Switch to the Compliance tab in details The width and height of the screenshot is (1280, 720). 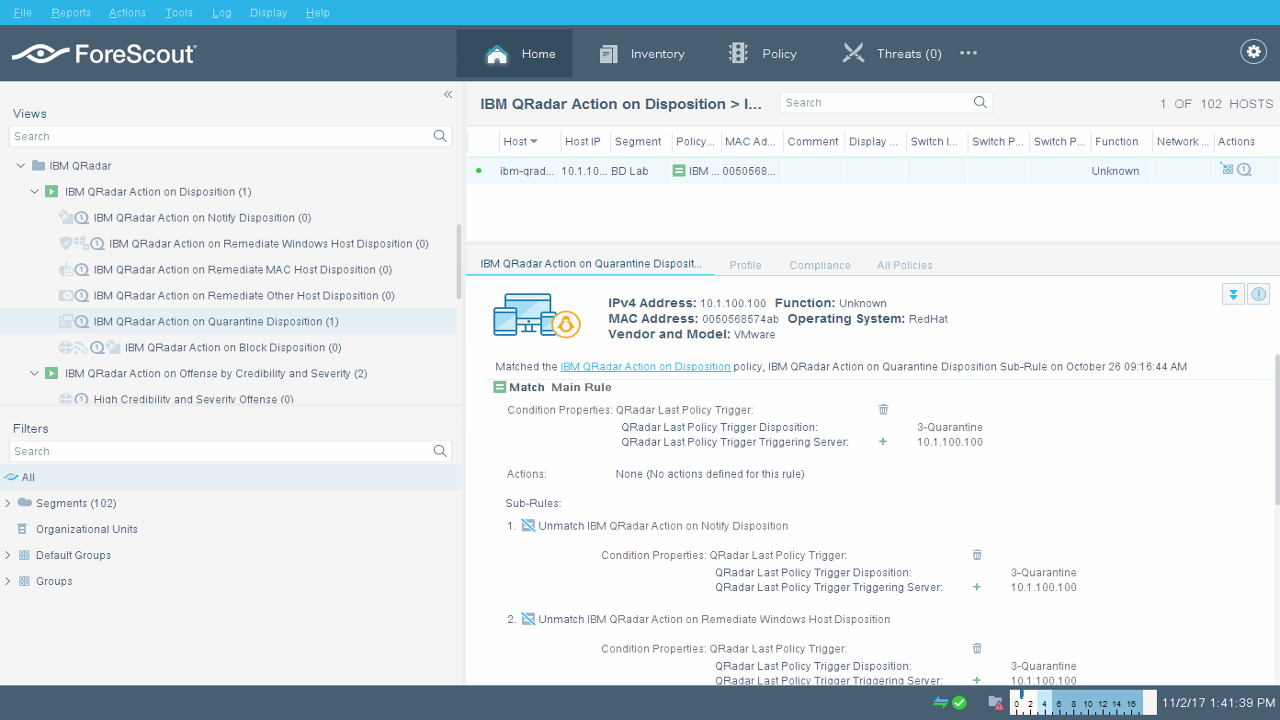pyautogui.click(x=820, y=265)
